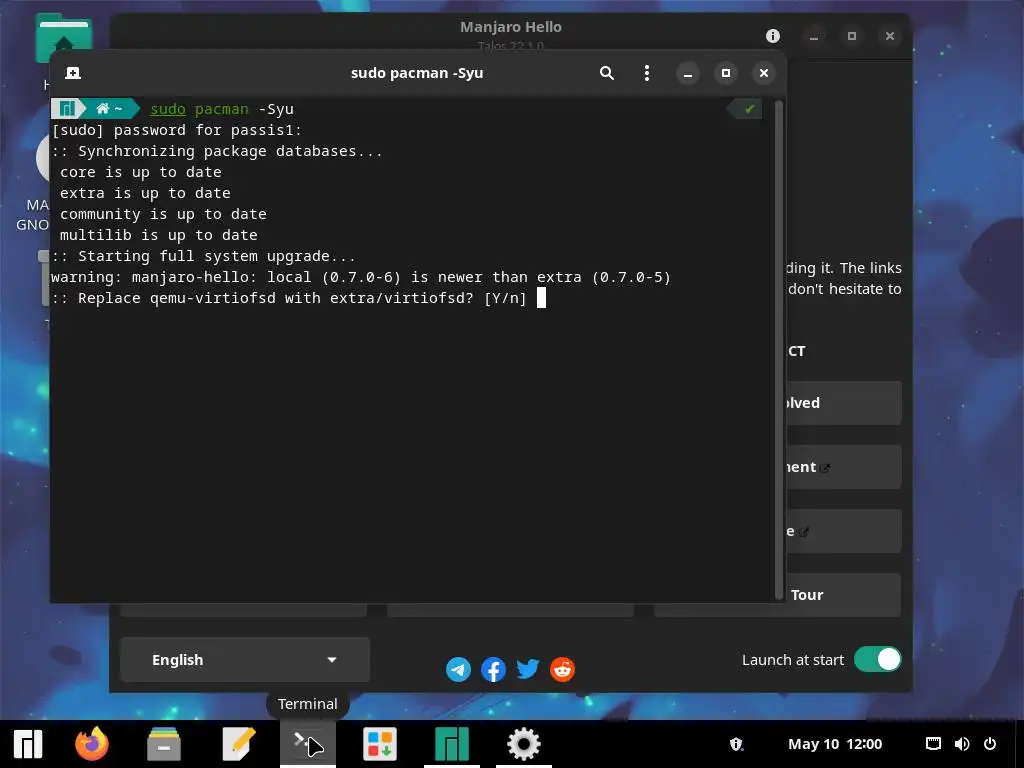Screen dimensions: 1024x768
Task: Click the network tray icon
Action: tap(933, 744)
